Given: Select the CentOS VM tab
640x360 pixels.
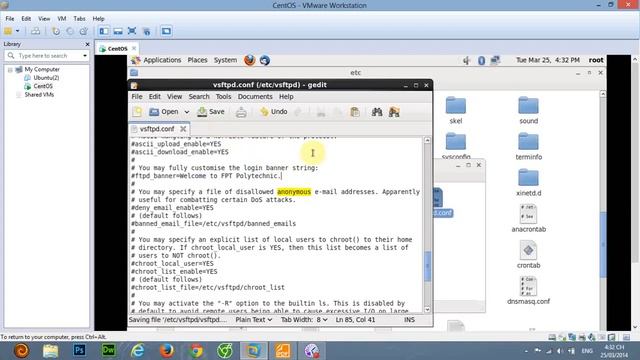Looking at the screenshot, I should 117,49.
